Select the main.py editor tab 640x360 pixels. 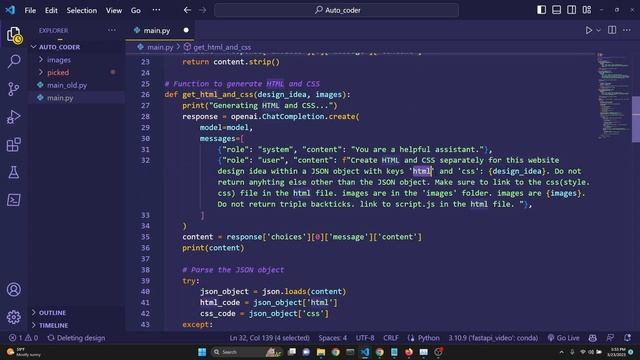[x=159, y=31]
